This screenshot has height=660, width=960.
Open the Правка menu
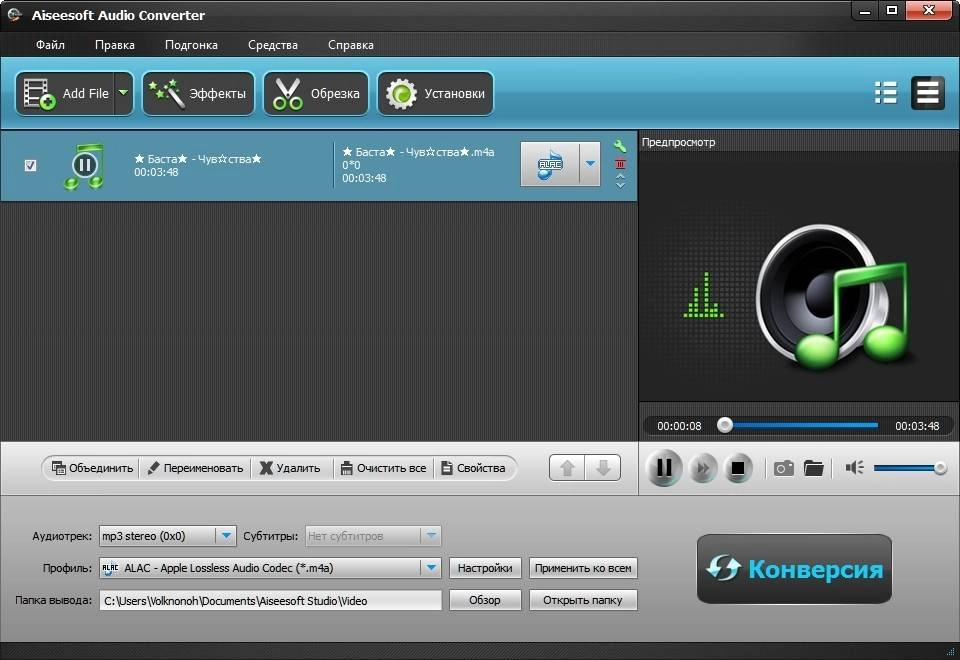coord(114,45)
